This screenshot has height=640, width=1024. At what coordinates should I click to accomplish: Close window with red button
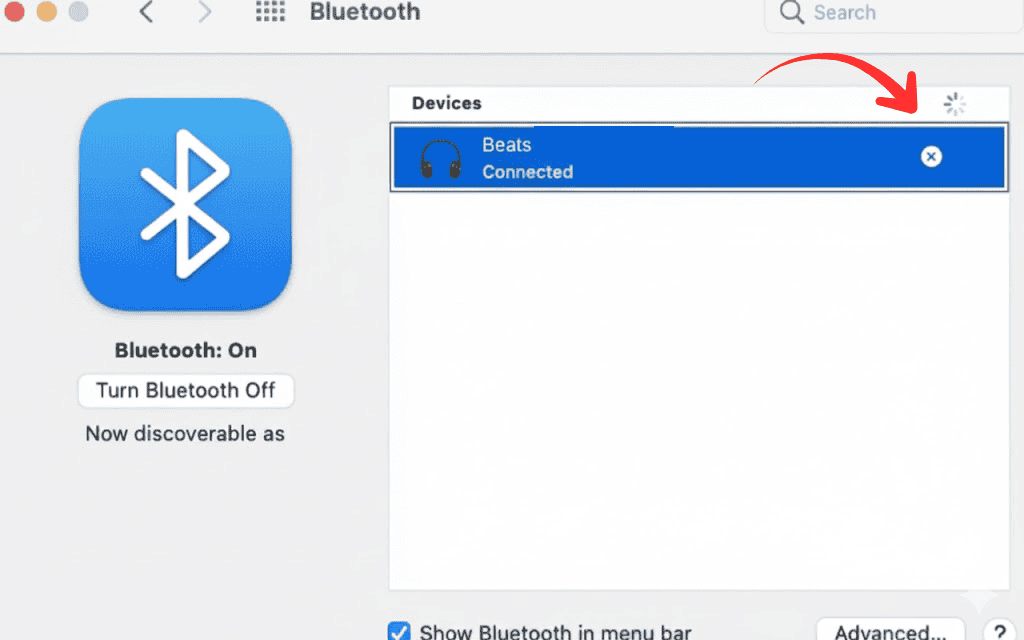[14, 12]
